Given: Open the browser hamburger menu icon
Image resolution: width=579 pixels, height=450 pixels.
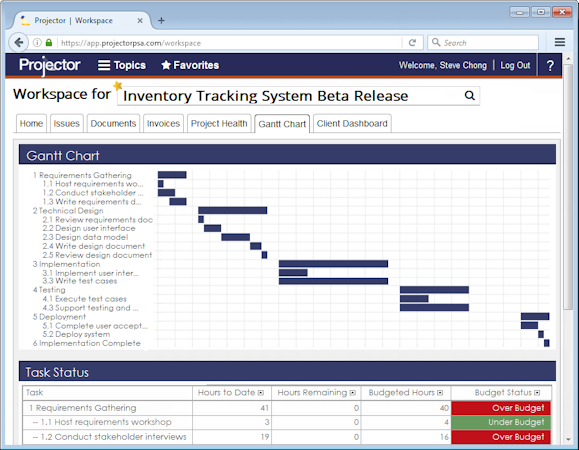Looking at the screenshot, I should (x=560, y=42).
